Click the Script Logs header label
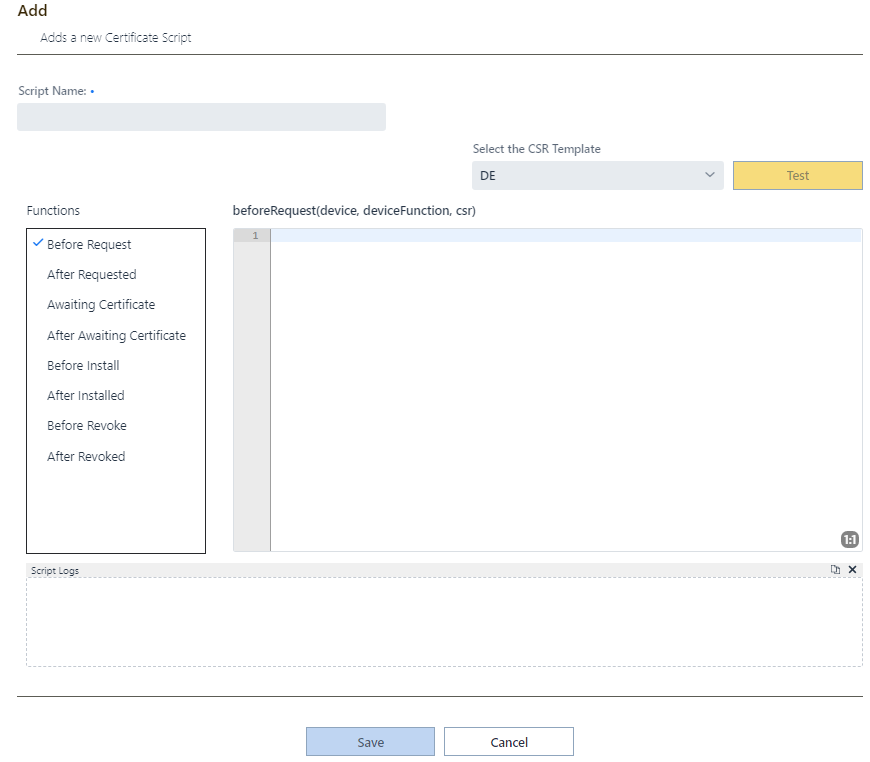 [x=55, y=571]
